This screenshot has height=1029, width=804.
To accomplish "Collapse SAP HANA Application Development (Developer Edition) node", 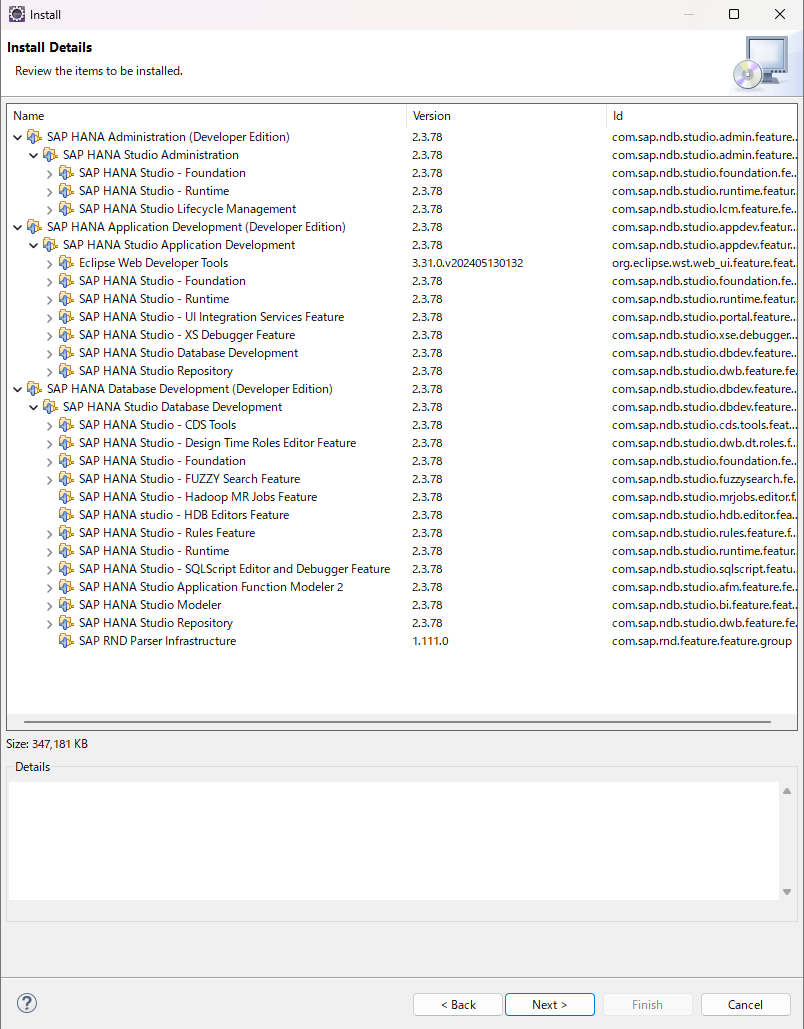I will [x=18, y=227].
